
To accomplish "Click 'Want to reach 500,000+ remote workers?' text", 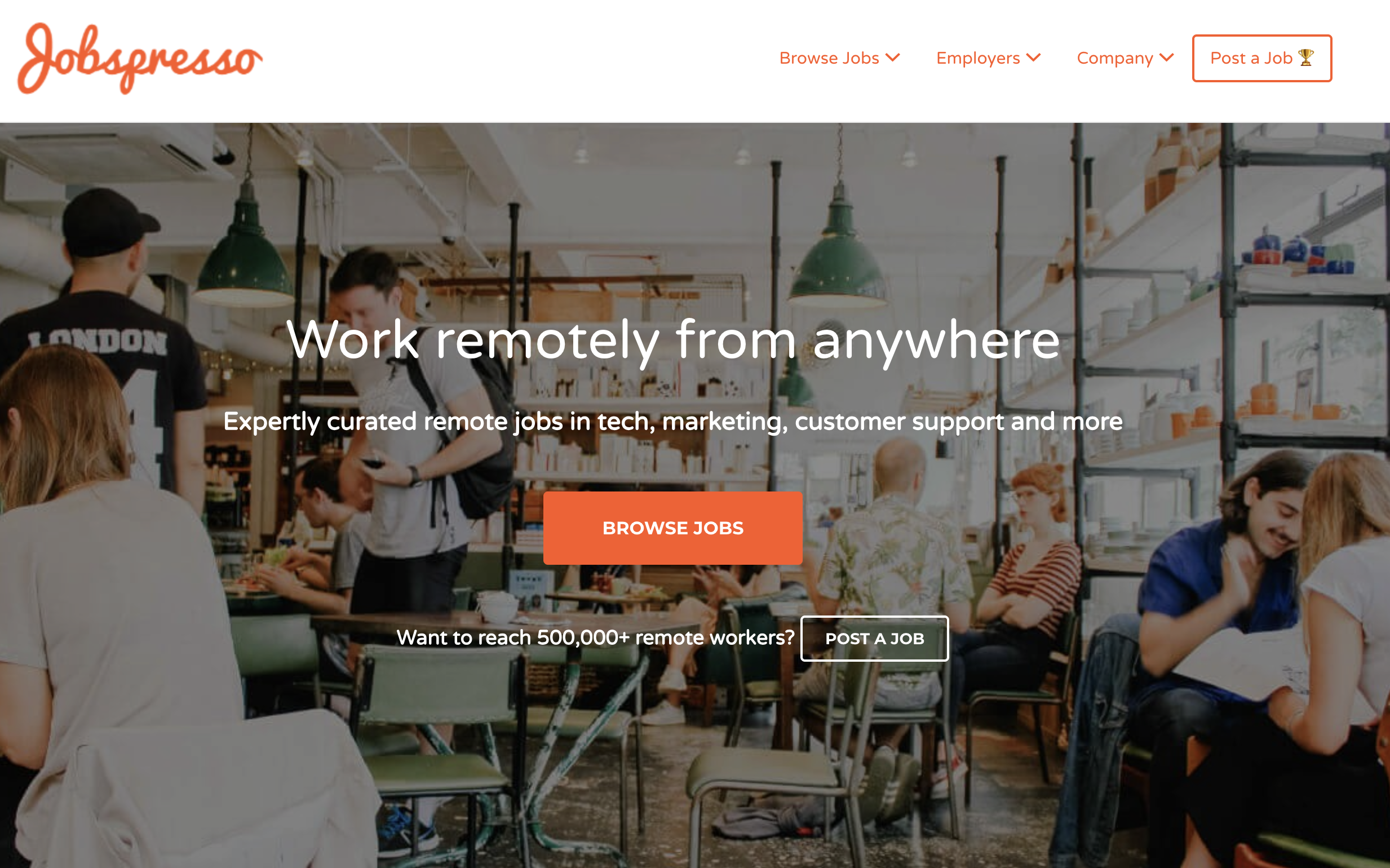I will coord(595,638).
